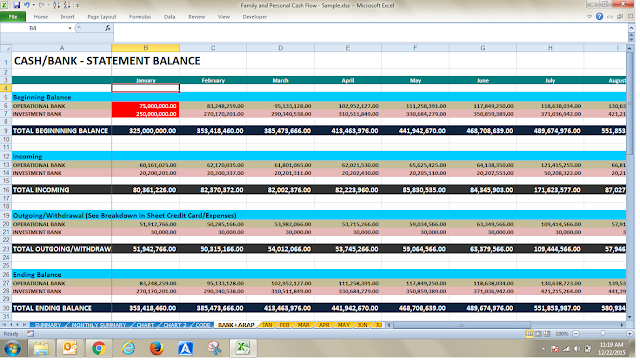Click the Excel application icon in title bar
640x363 pixels.
[x=5, y=5]
